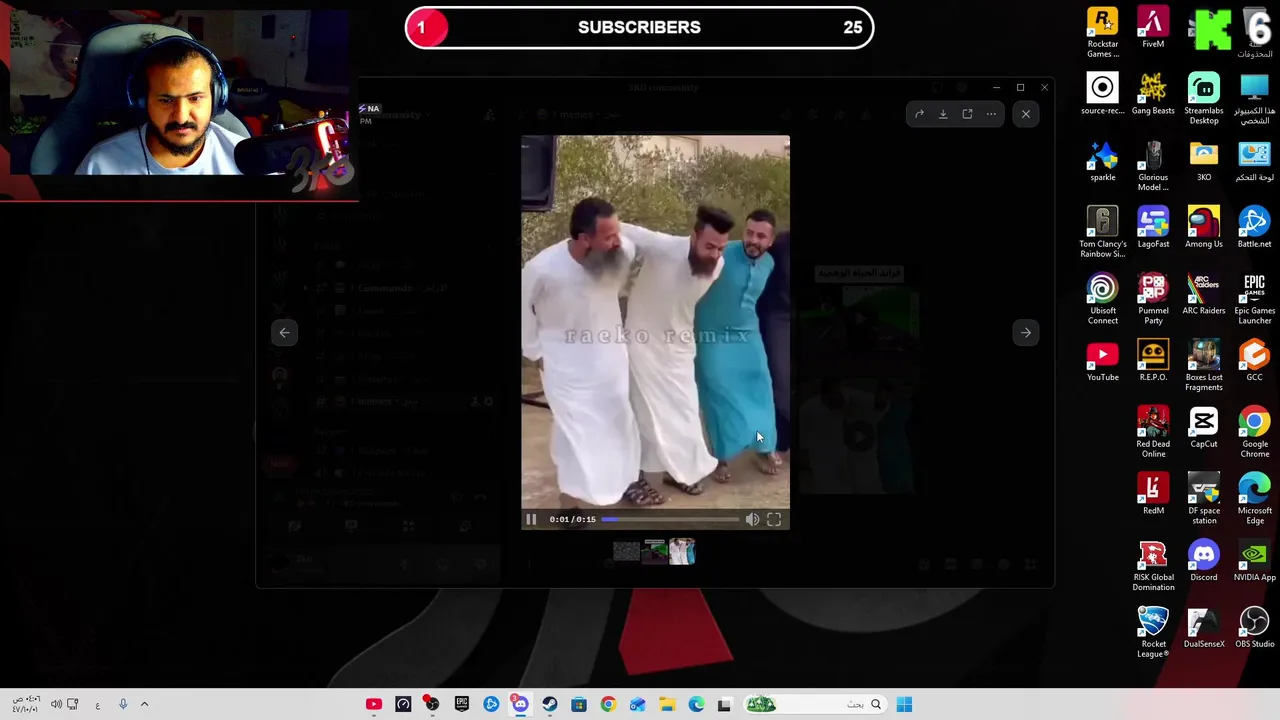Forward the video in Discord media viewer

click(x=919, y=114)
